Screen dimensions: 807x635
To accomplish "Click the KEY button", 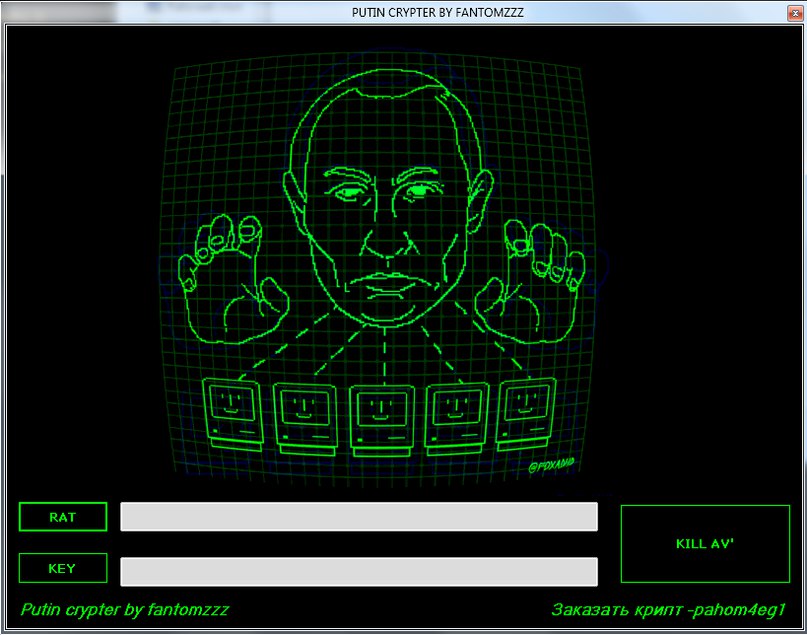I will point(62,568).
